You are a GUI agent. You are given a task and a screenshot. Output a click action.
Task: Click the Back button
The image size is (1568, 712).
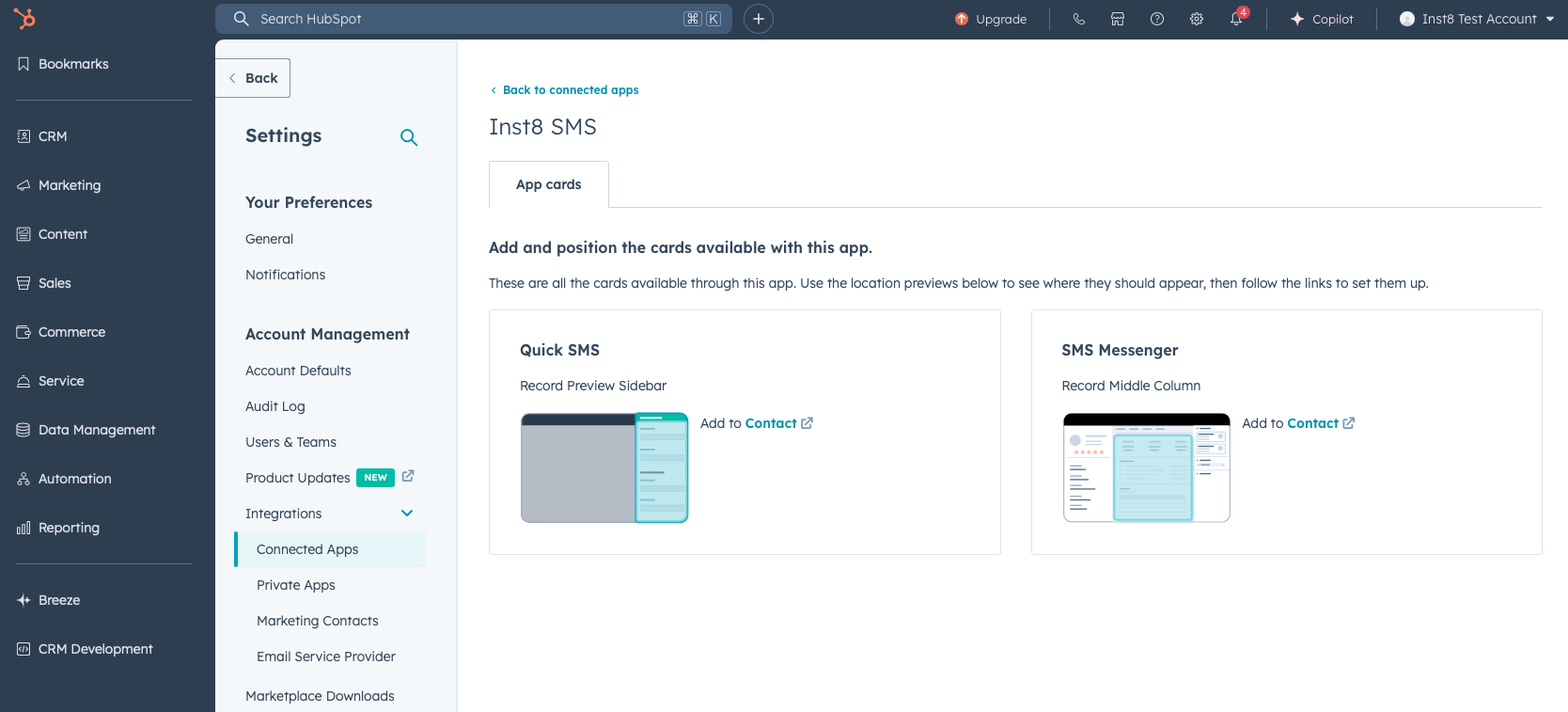click(x=253, y=78)
